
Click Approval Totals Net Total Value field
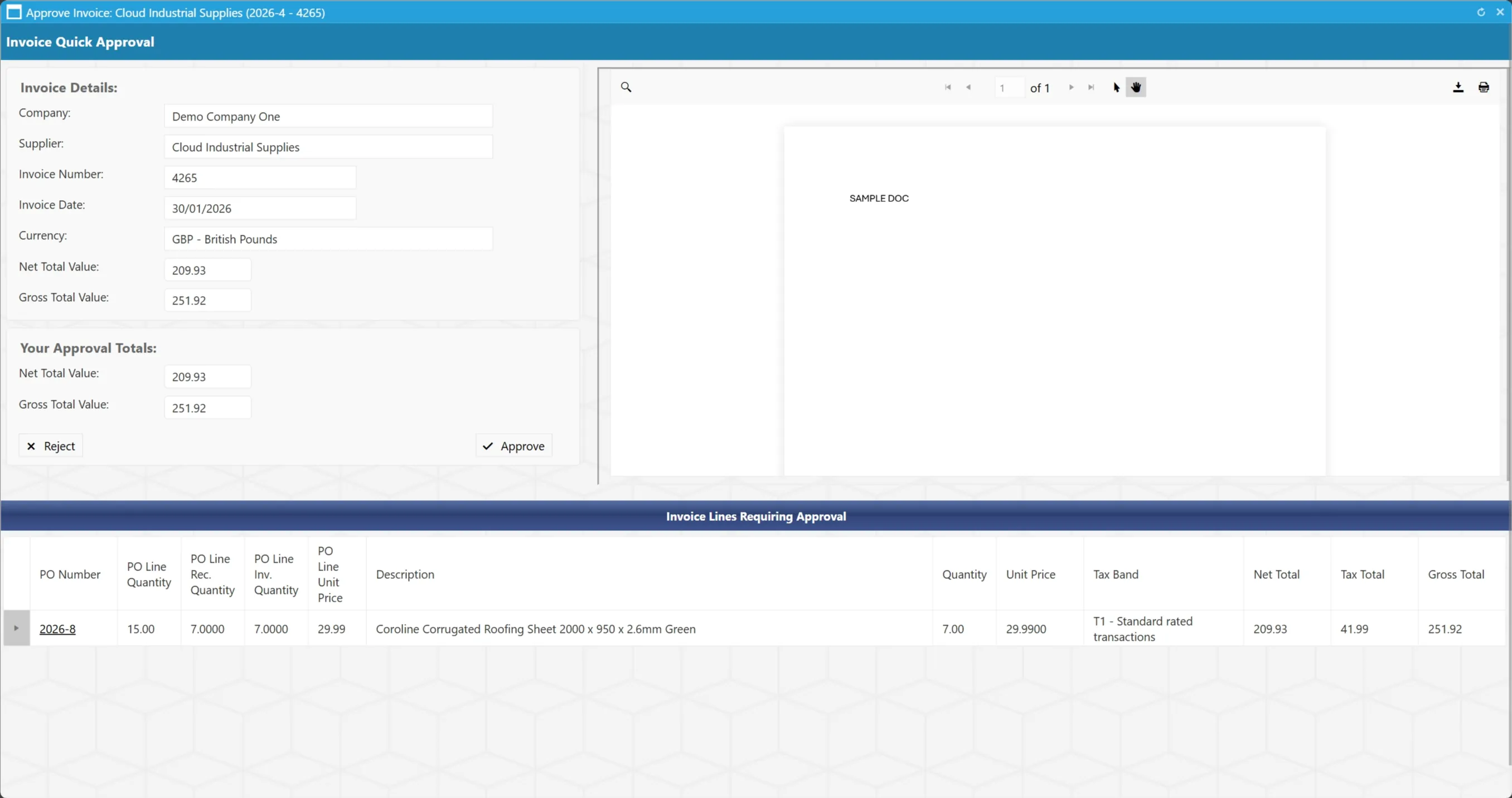pos(208,376)
